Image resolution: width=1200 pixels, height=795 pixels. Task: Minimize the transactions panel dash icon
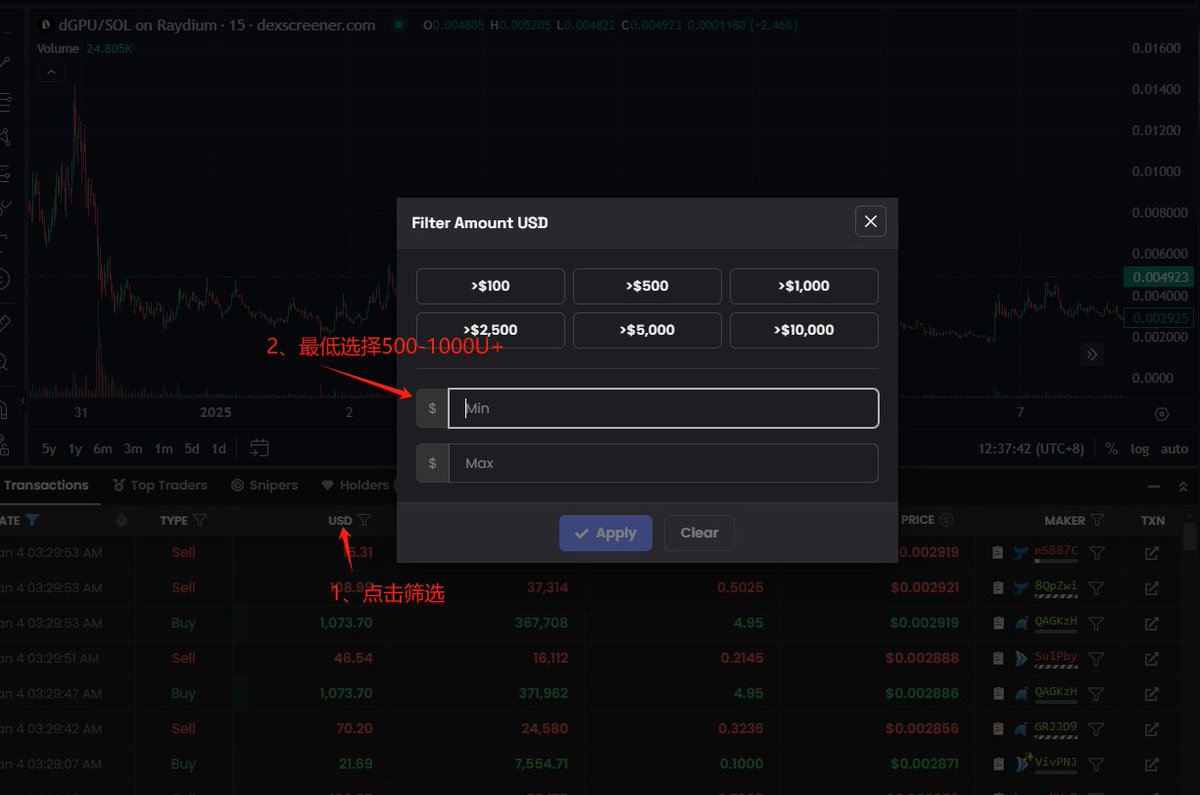point(1155,486)
